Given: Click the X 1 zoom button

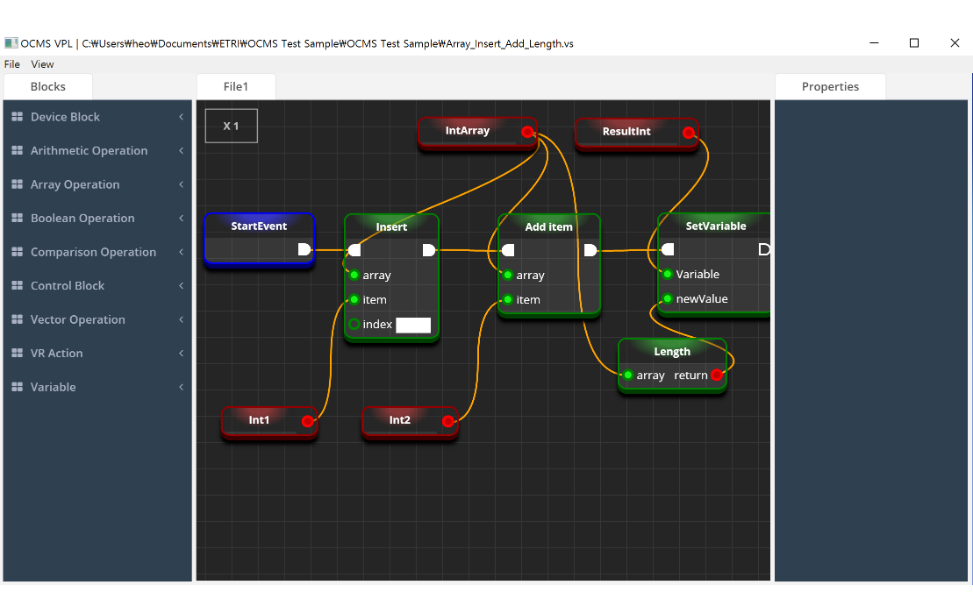Looking at the screenshot, I should (231, 126).
